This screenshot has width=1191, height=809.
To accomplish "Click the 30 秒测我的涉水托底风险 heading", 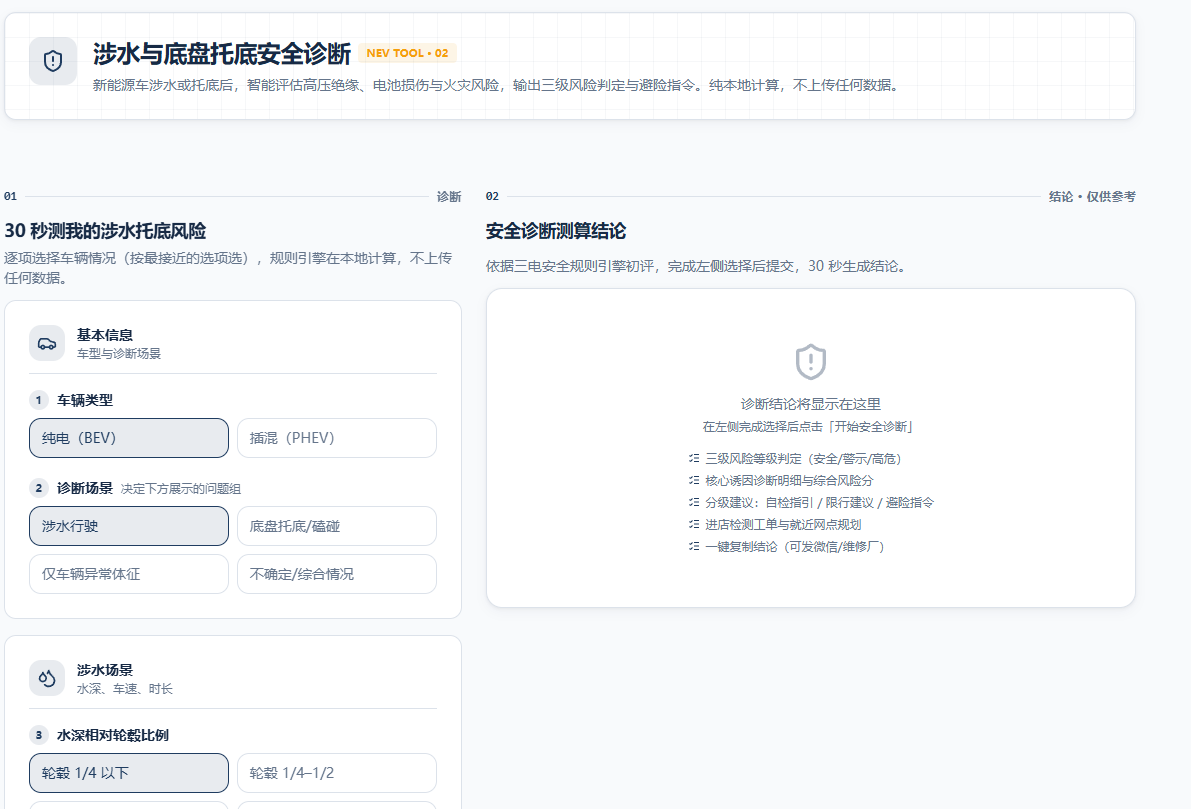I will tap(105, 231).
